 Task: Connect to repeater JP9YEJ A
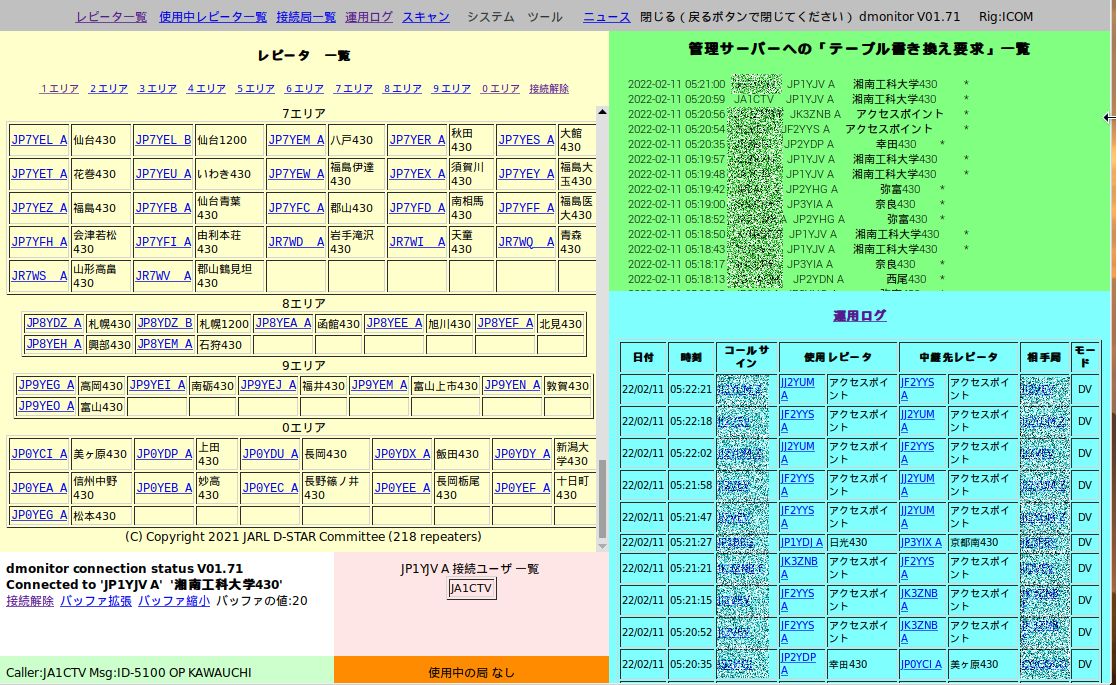click(269, 385)
